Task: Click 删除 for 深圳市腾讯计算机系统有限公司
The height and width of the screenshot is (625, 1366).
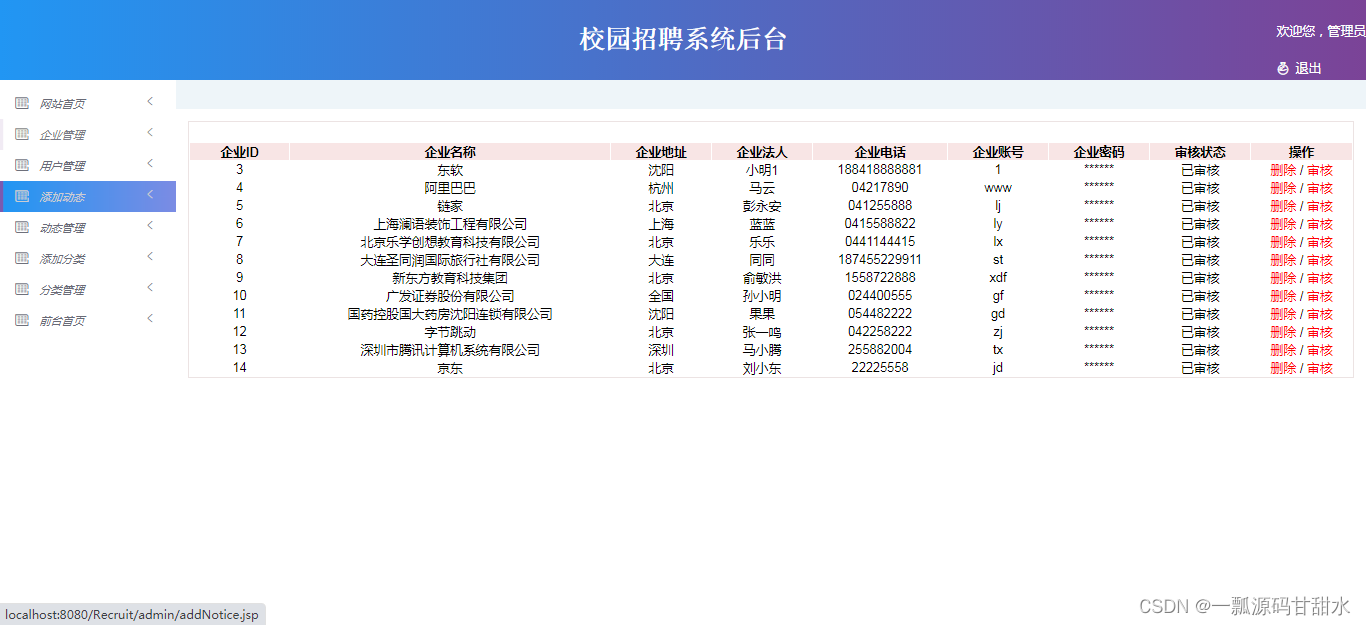Action: point(1283,350)
